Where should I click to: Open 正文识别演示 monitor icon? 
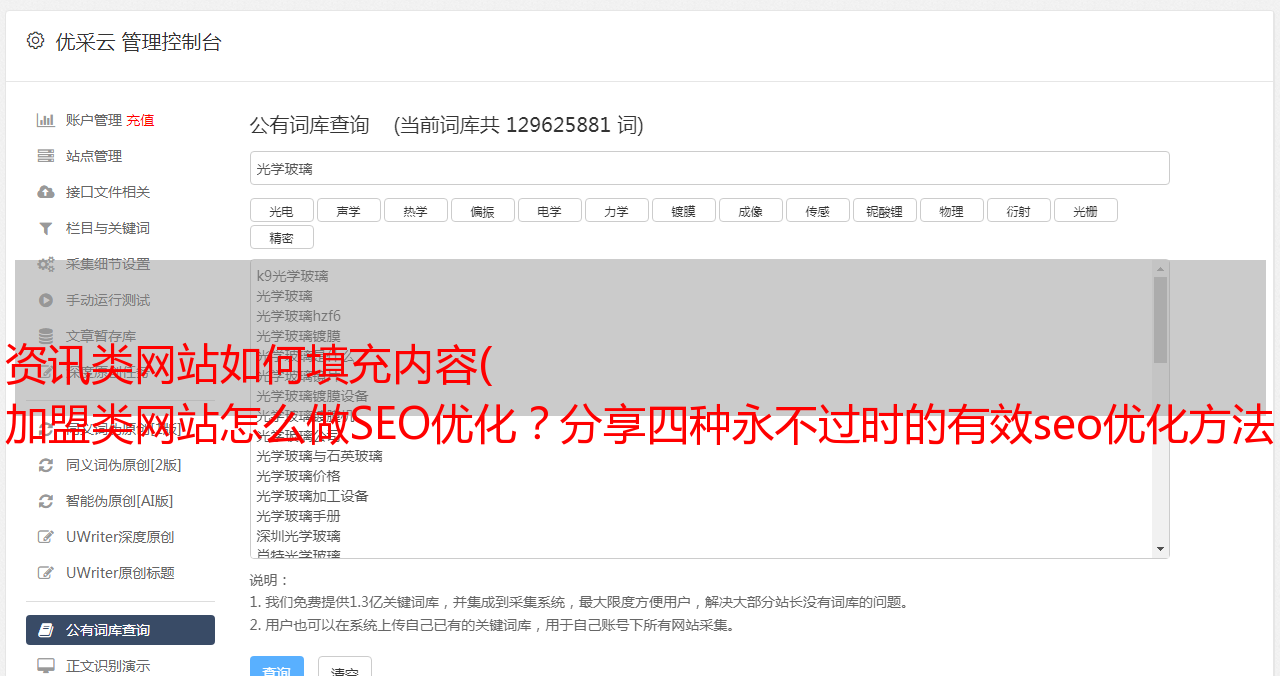(x=46, y=666)
